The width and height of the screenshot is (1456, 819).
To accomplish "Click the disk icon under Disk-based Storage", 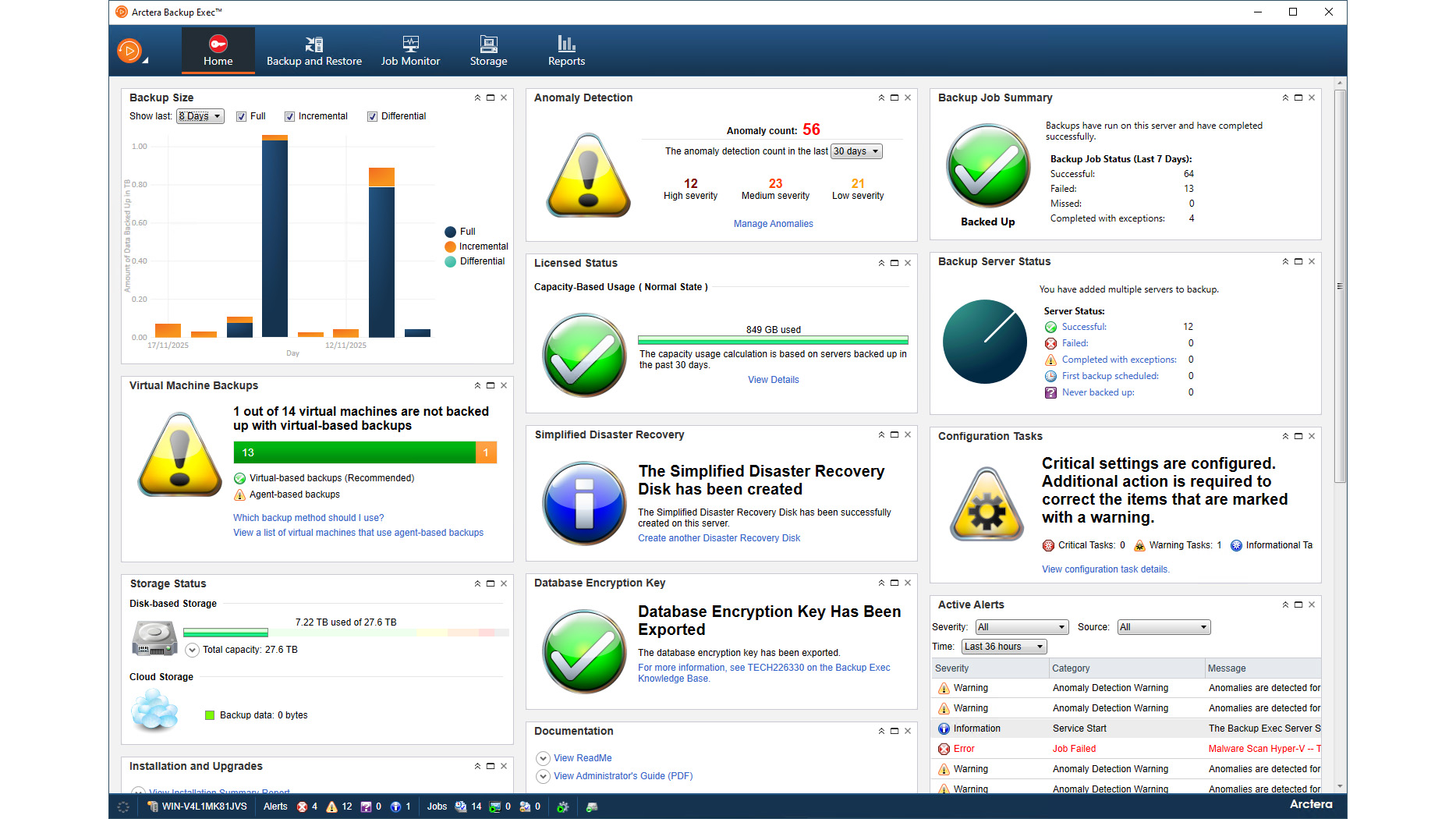I will click(x=154, y=636).
